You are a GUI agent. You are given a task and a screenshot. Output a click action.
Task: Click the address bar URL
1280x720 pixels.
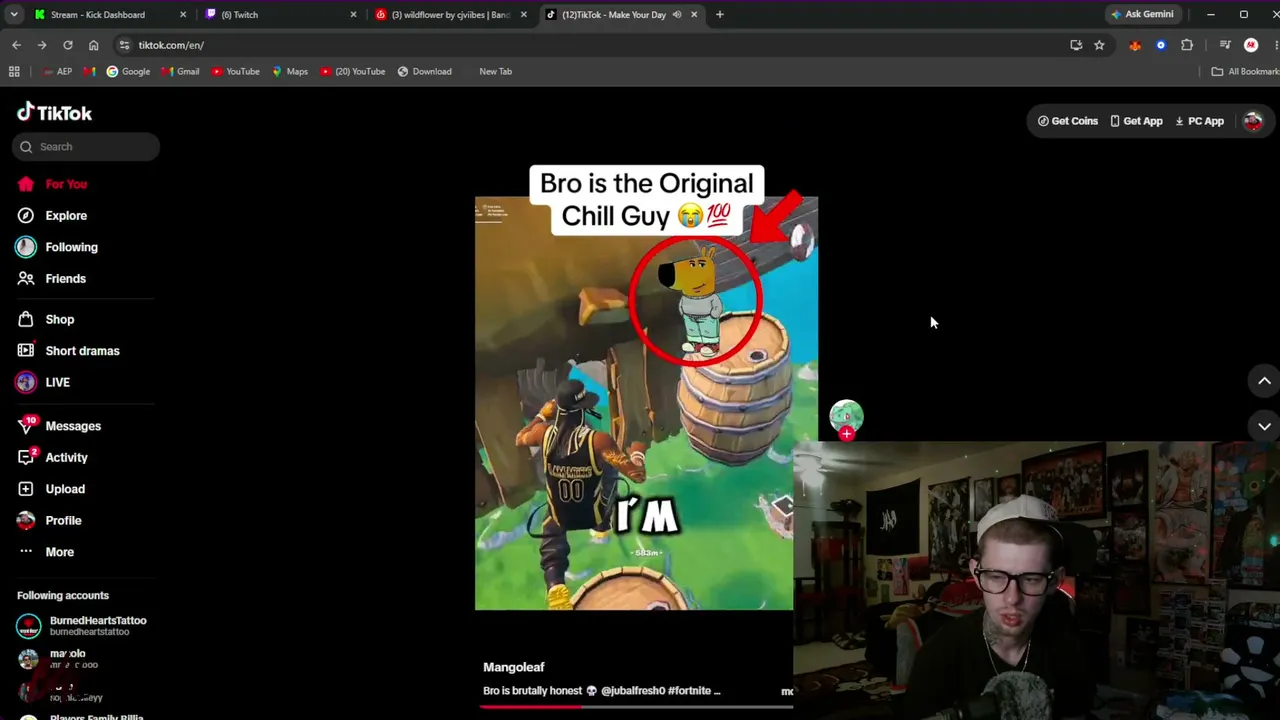(x=171, y=45)
